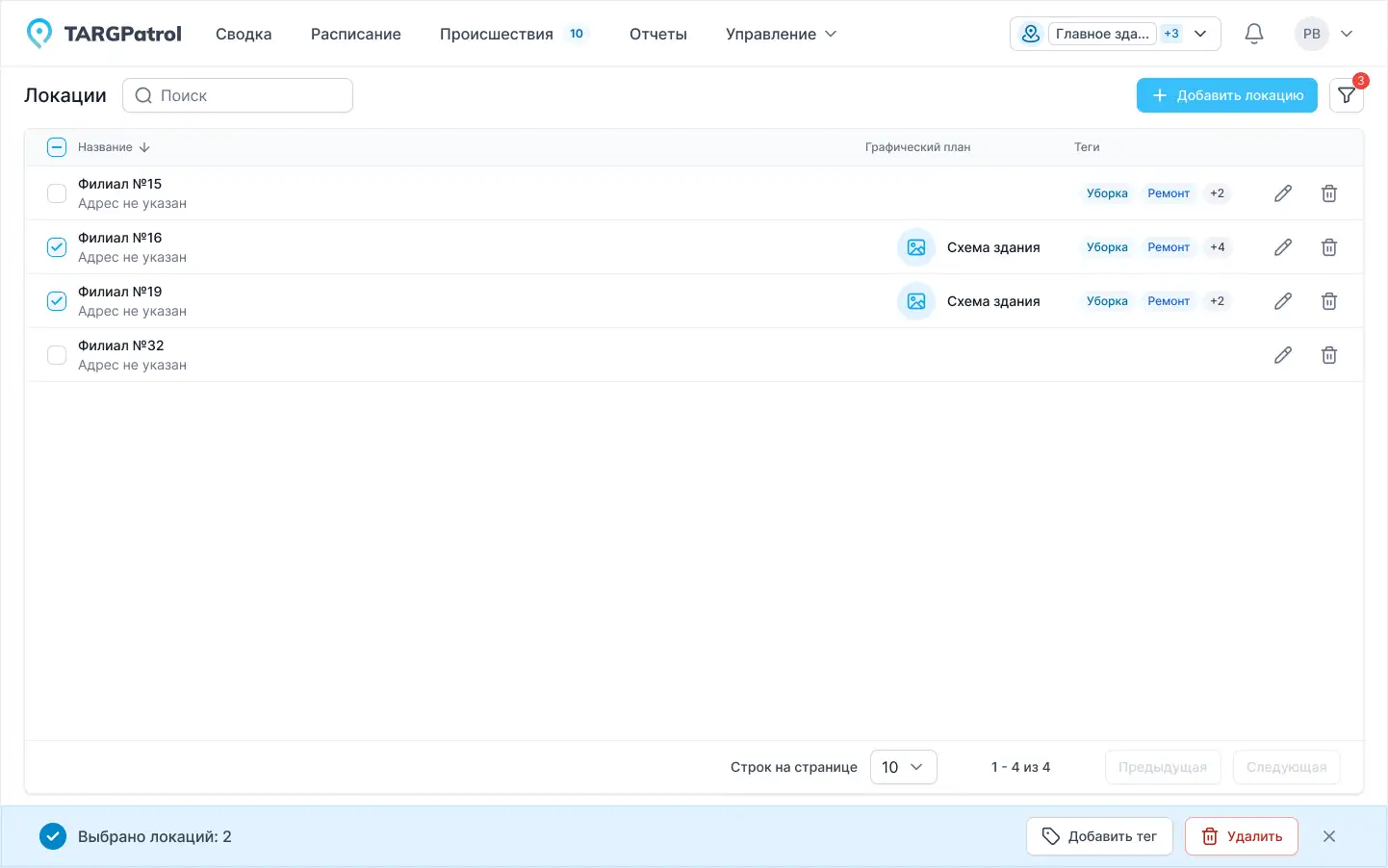Click Уборка tag on Филиал №19
The height and width of the screenshot is (868, 1388).
point(1107,301)
